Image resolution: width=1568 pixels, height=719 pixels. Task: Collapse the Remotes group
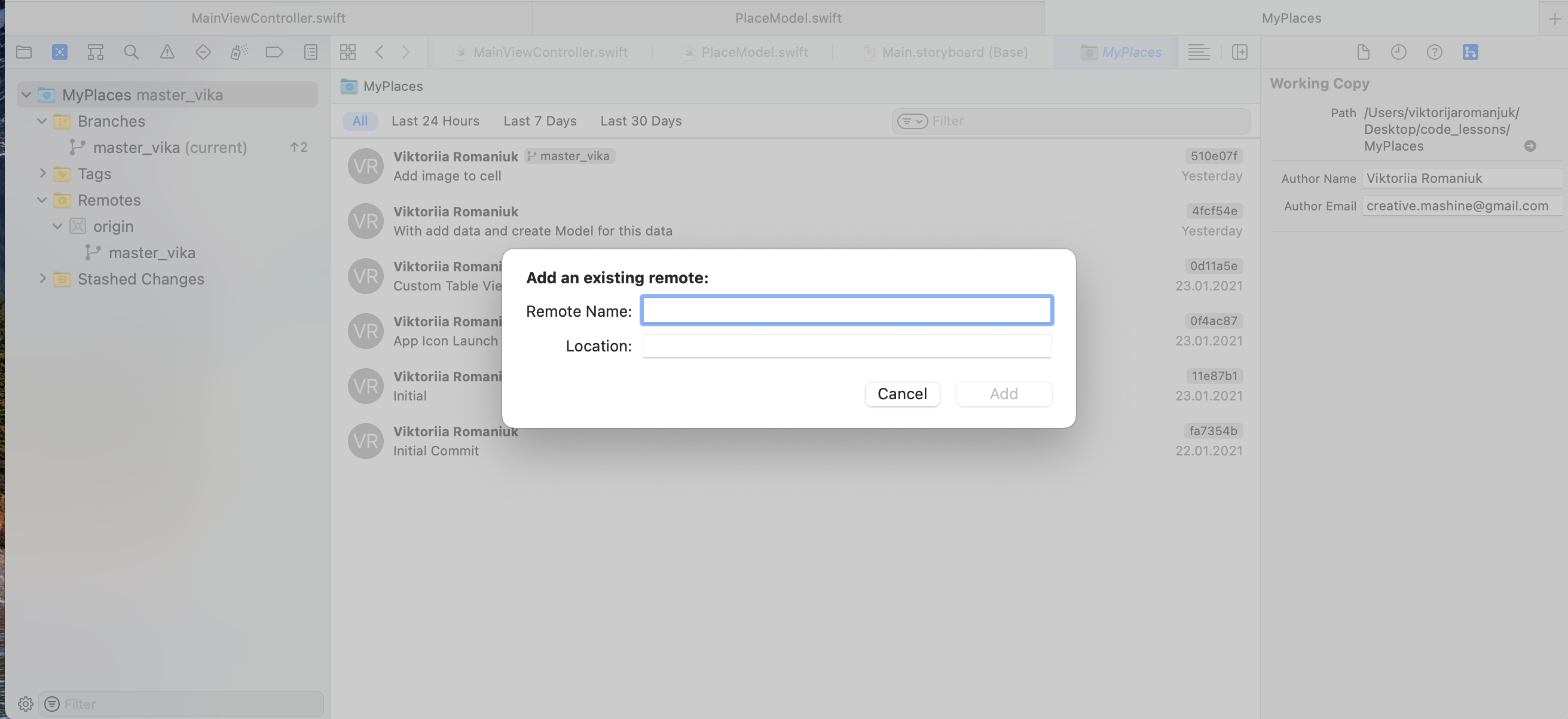click(x=42, y=199)
